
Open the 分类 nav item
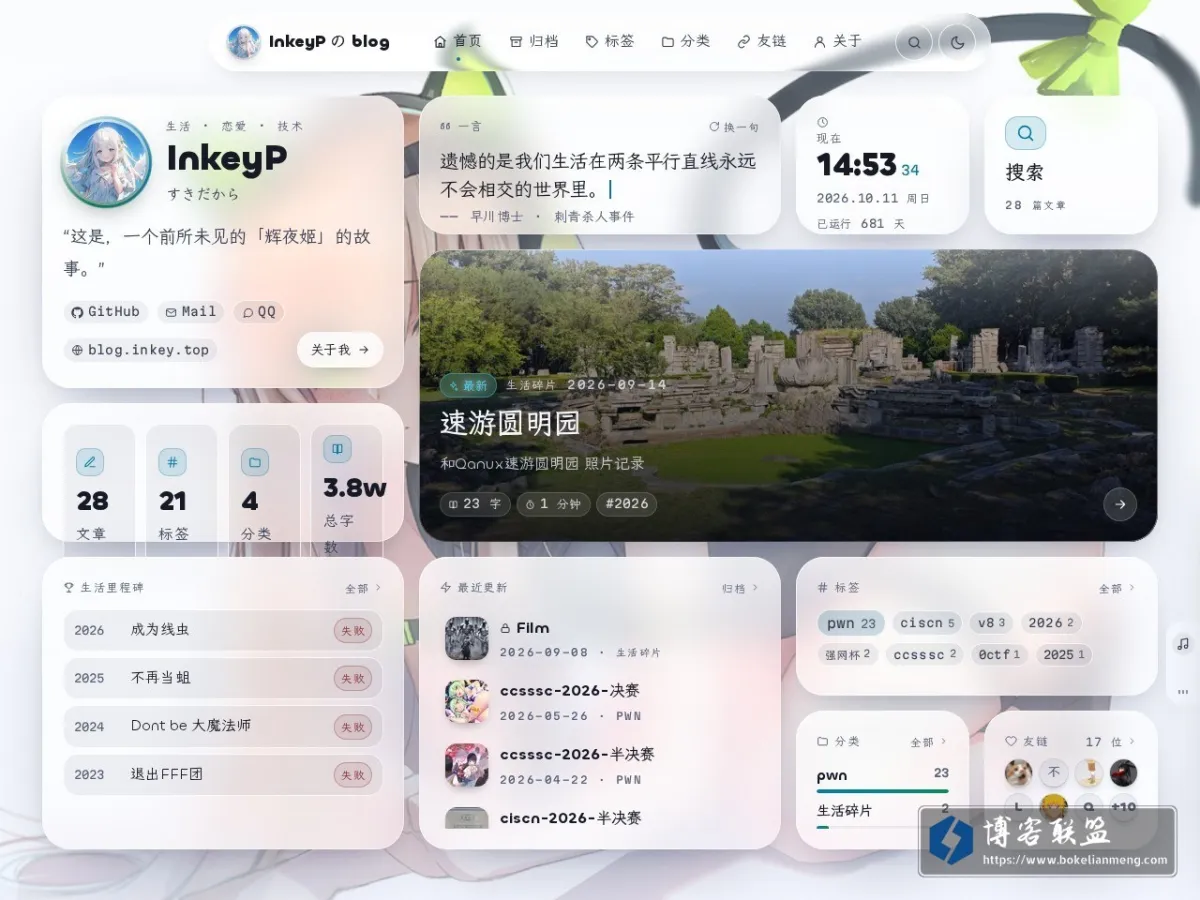pyautogui.click(x=686, y=41)
